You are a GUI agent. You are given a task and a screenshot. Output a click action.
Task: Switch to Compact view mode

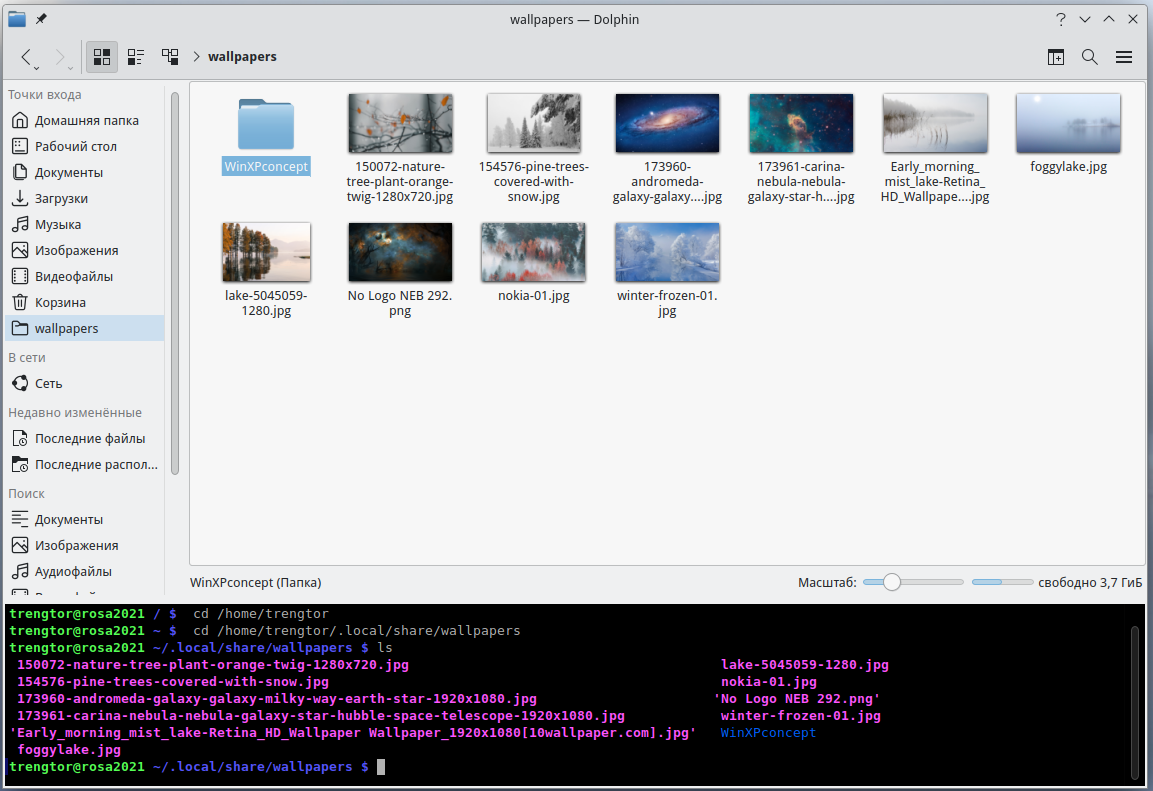(136, 57)
